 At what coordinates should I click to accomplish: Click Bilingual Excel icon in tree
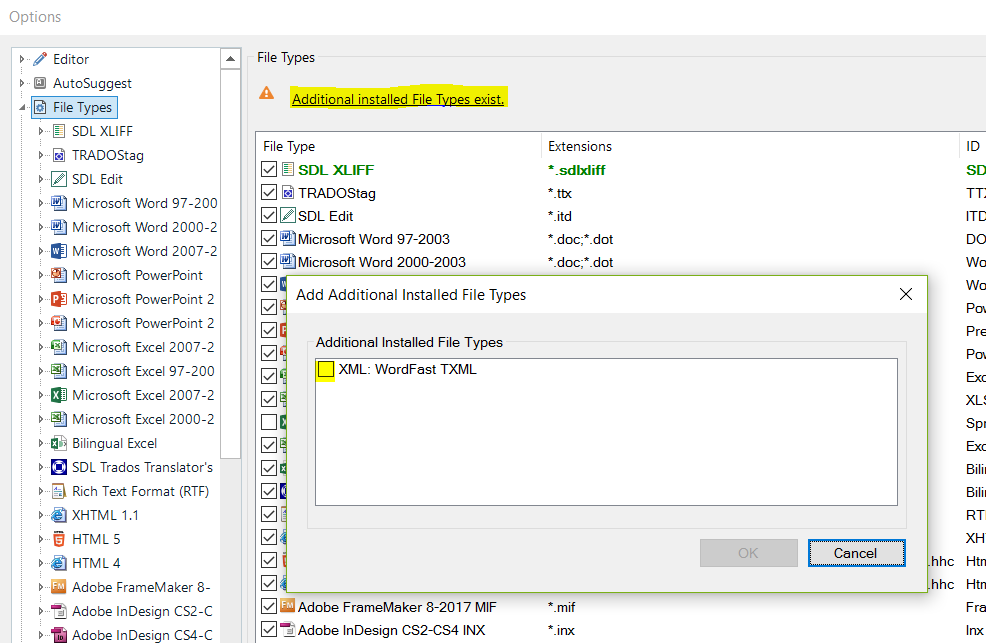click(x=59, y=443)
